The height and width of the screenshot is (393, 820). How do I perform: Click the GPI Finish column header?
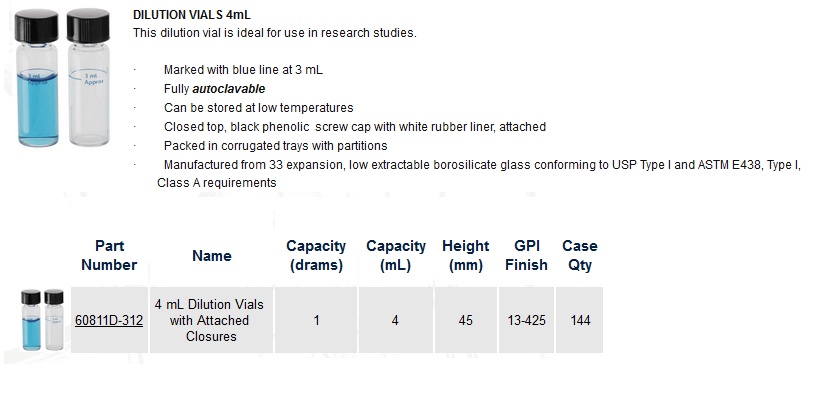[x=526, y=255]
